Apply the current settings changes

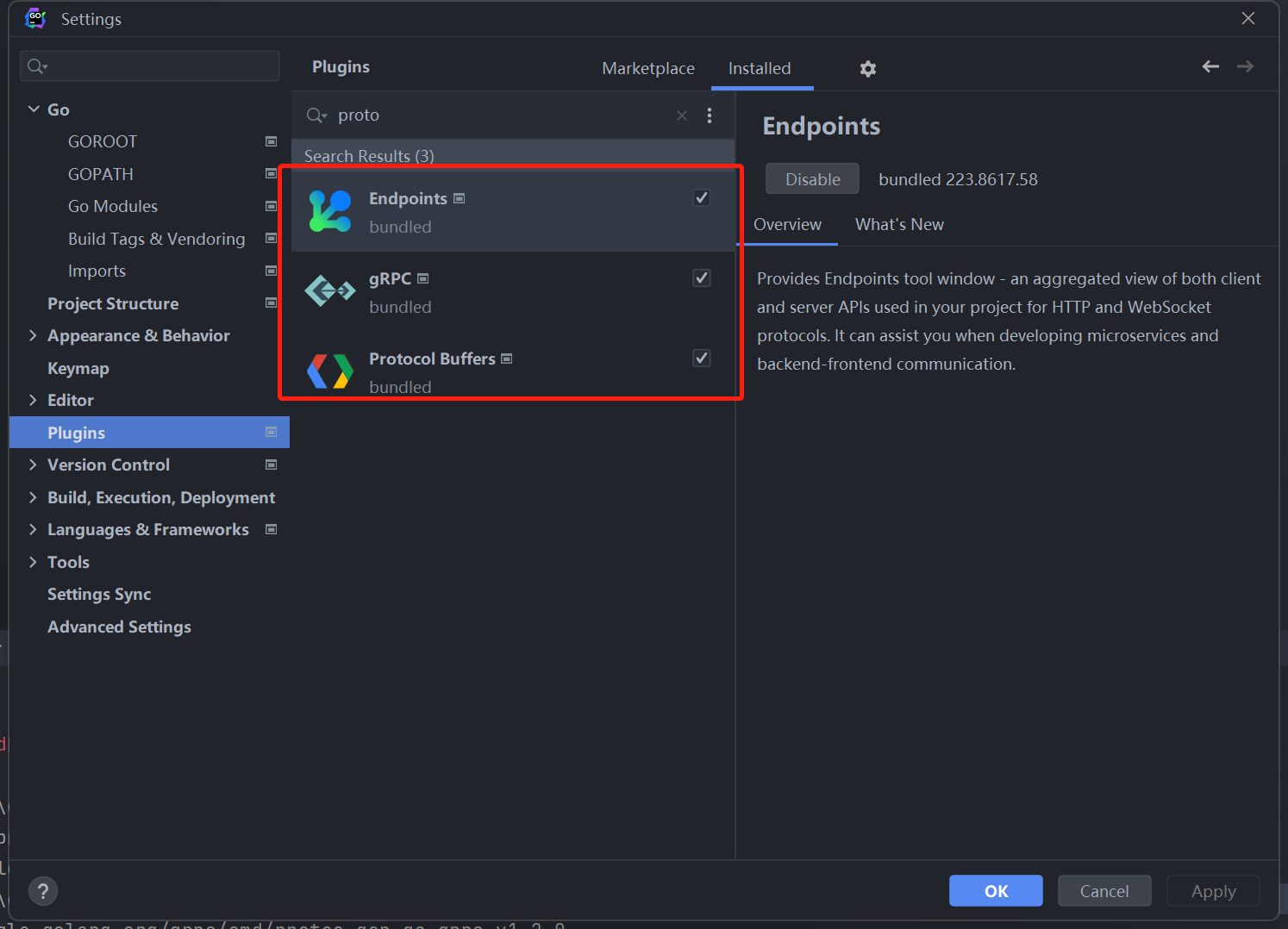point(1213,890)
